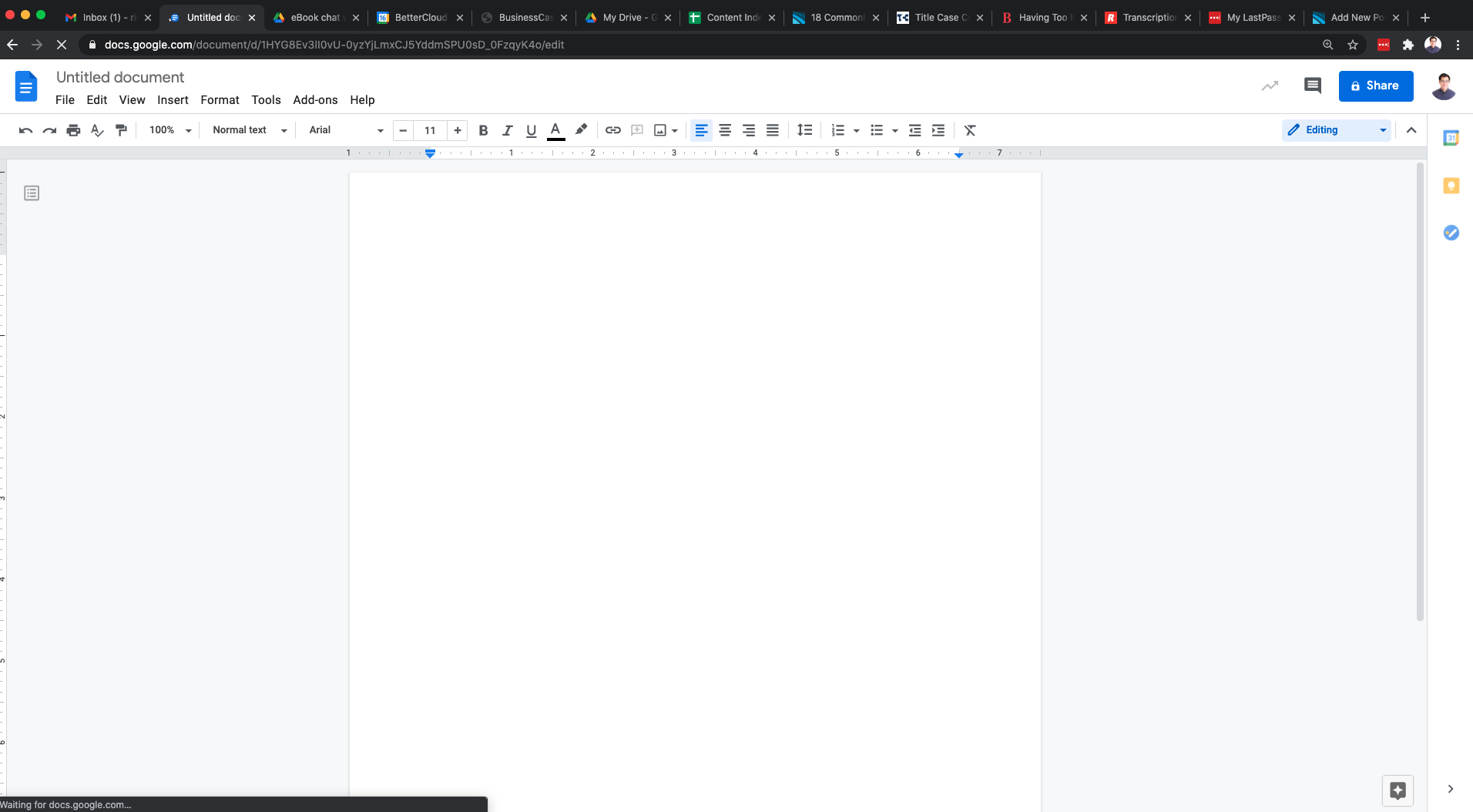The height and width of the screenshot is (812, 1473).
Task: Open line spacing options
Action: coord(805,130)
